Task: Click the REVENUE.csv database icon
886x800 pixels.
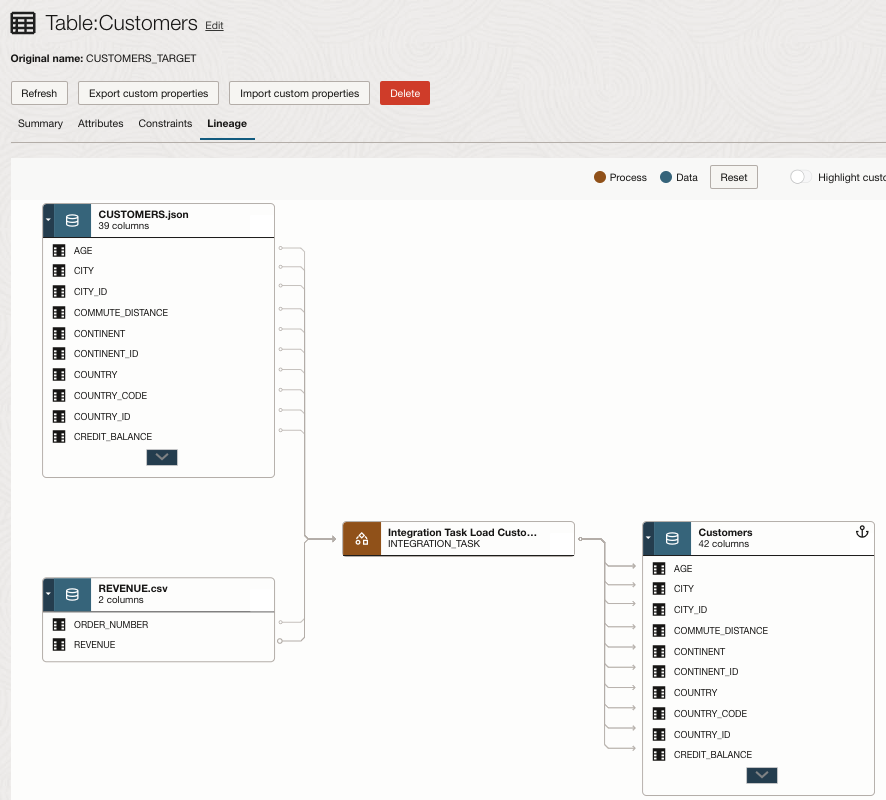Action: [72, 594]
